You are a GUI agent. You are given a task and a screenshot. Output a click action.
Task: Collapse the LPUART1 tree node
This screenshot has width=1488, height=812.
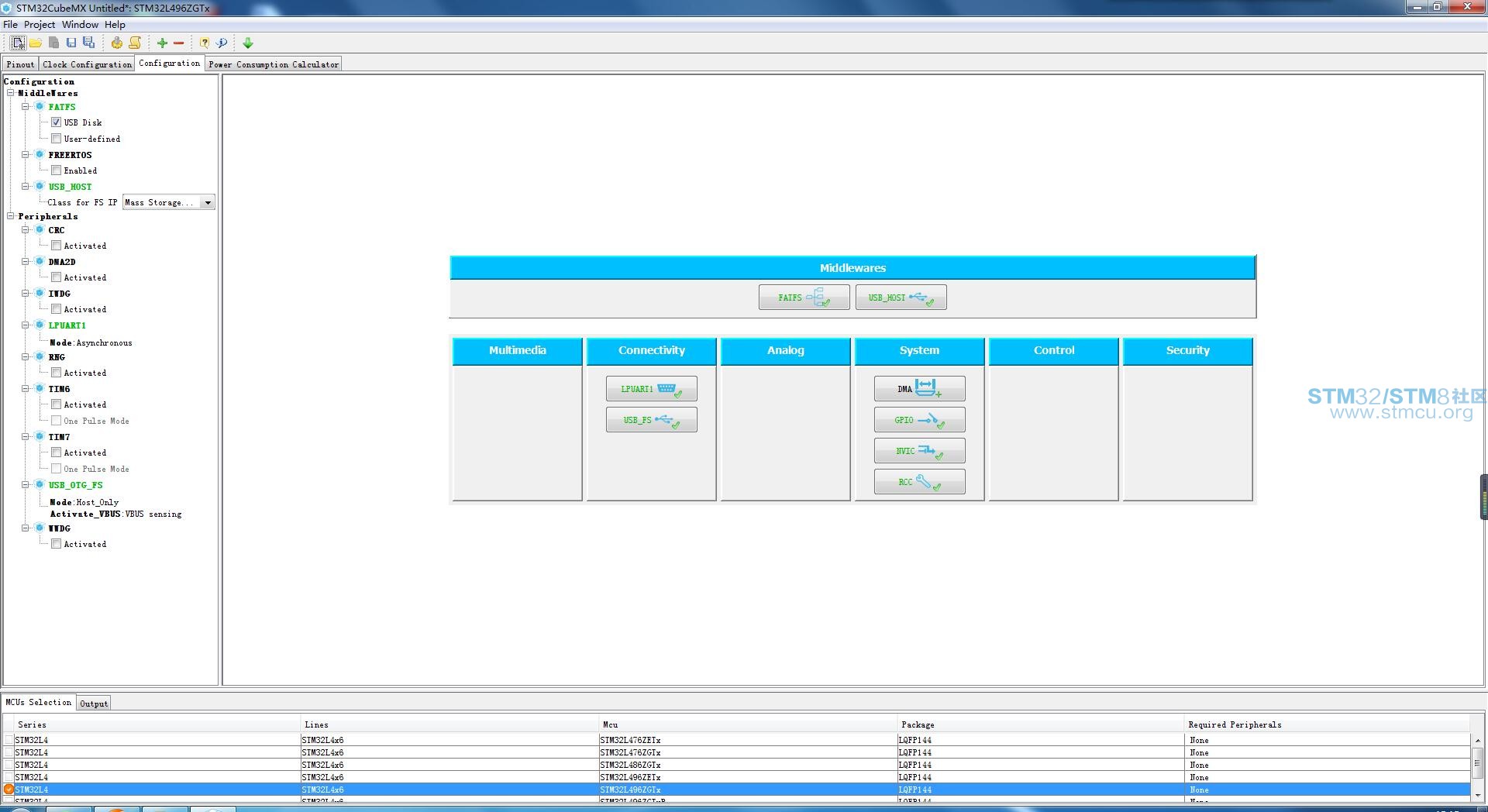25,325
